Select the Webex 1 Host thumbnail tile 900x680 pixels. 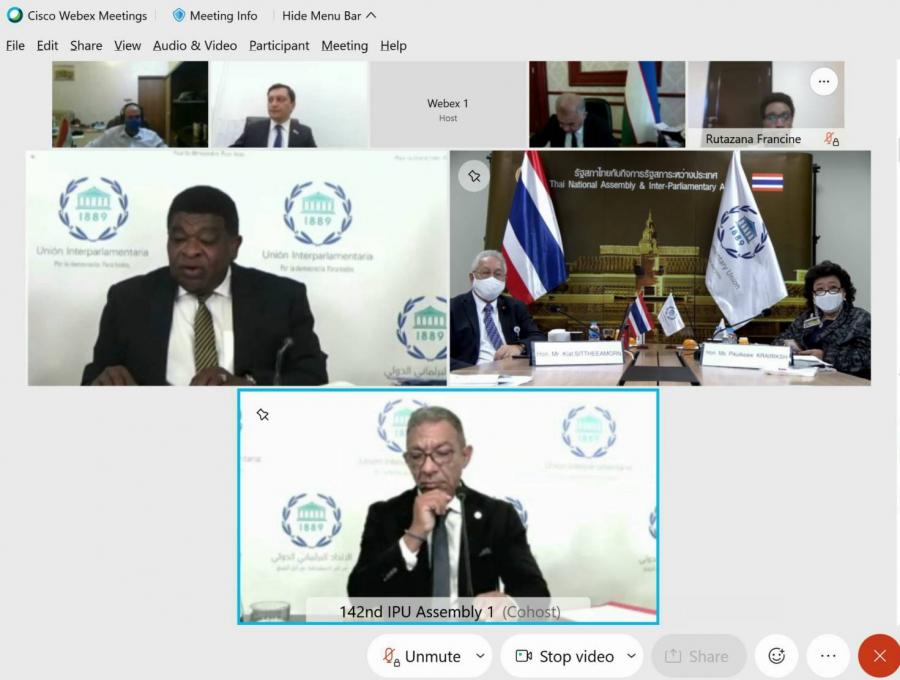pos(448,104)
